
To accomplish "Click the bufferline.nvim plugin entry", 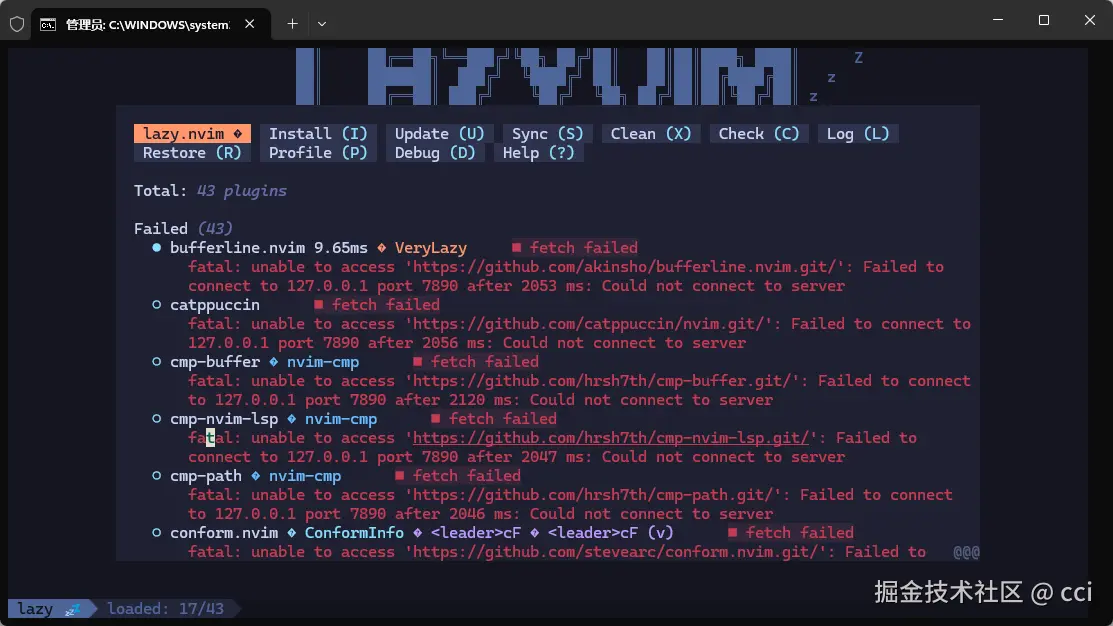I will tap(237, 248).
